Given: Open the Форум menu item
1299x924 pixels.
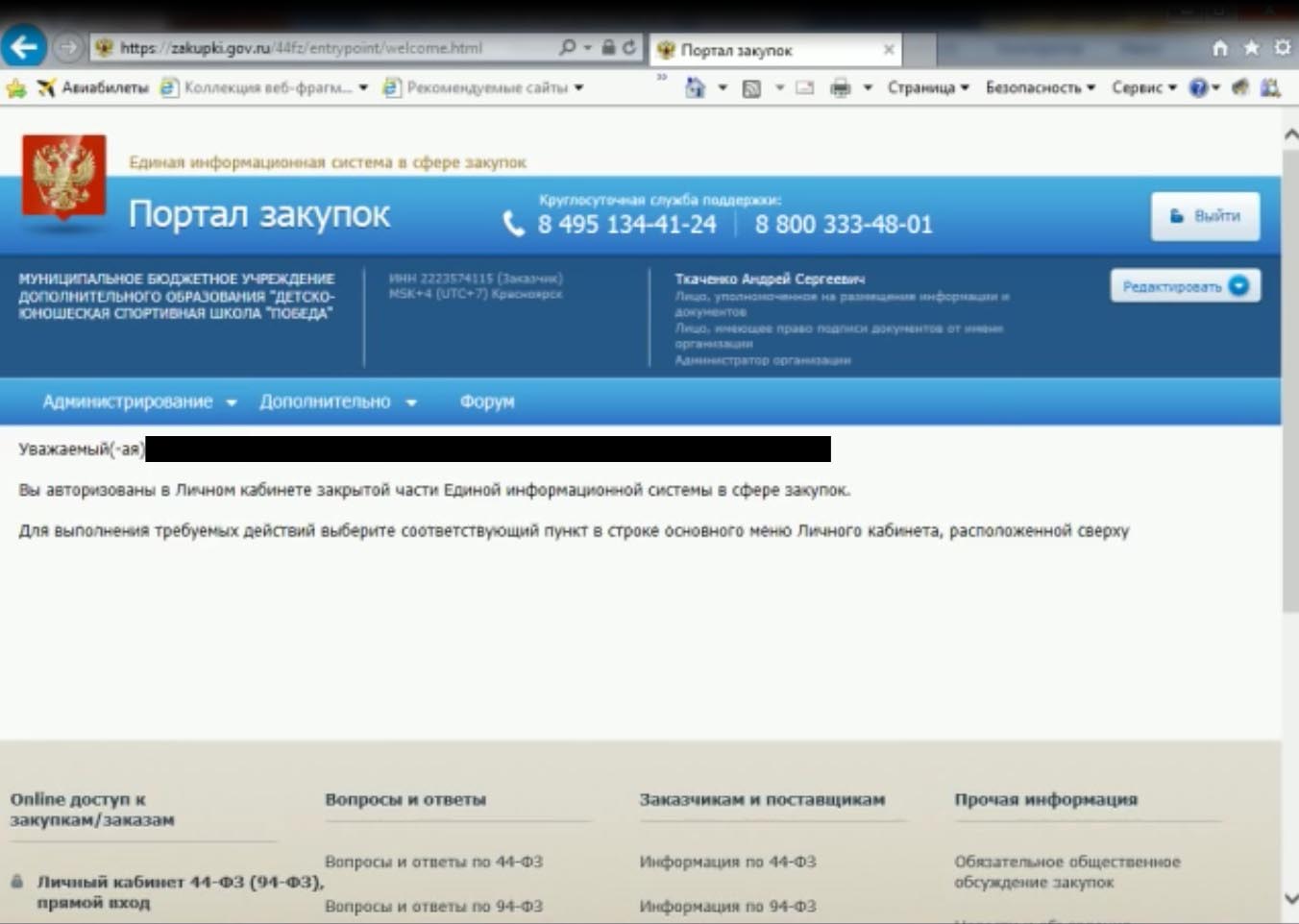Looking at the screenshot, I should click(x=487, y=401).
